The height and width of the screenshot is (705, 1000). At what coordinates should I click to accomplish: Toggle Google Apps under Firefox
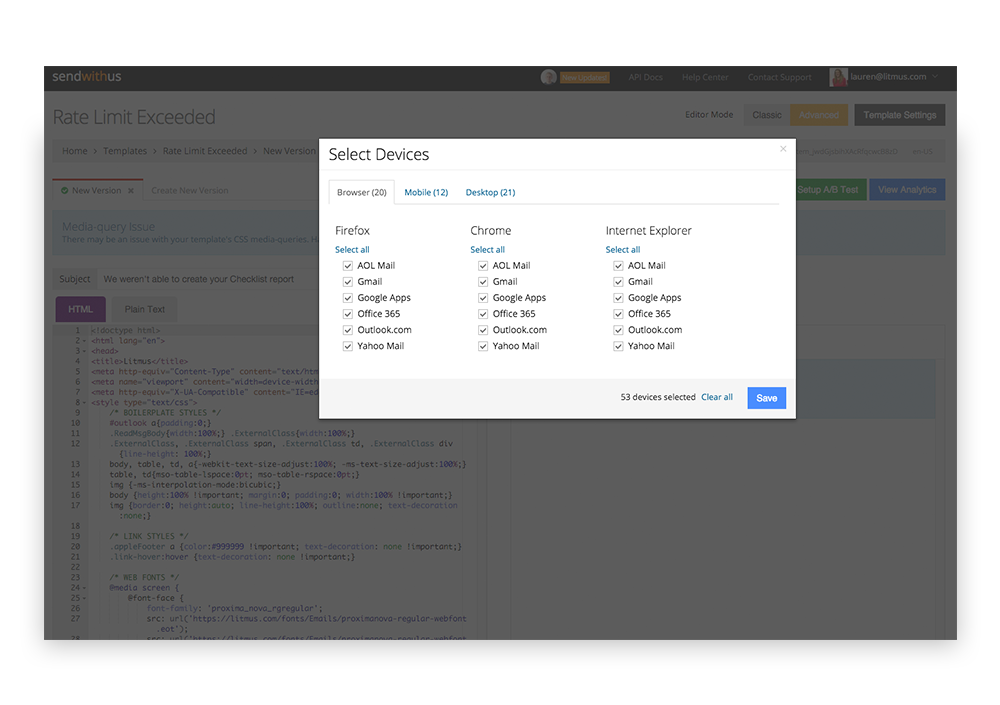pyautogui.click(x=348, y=298)
